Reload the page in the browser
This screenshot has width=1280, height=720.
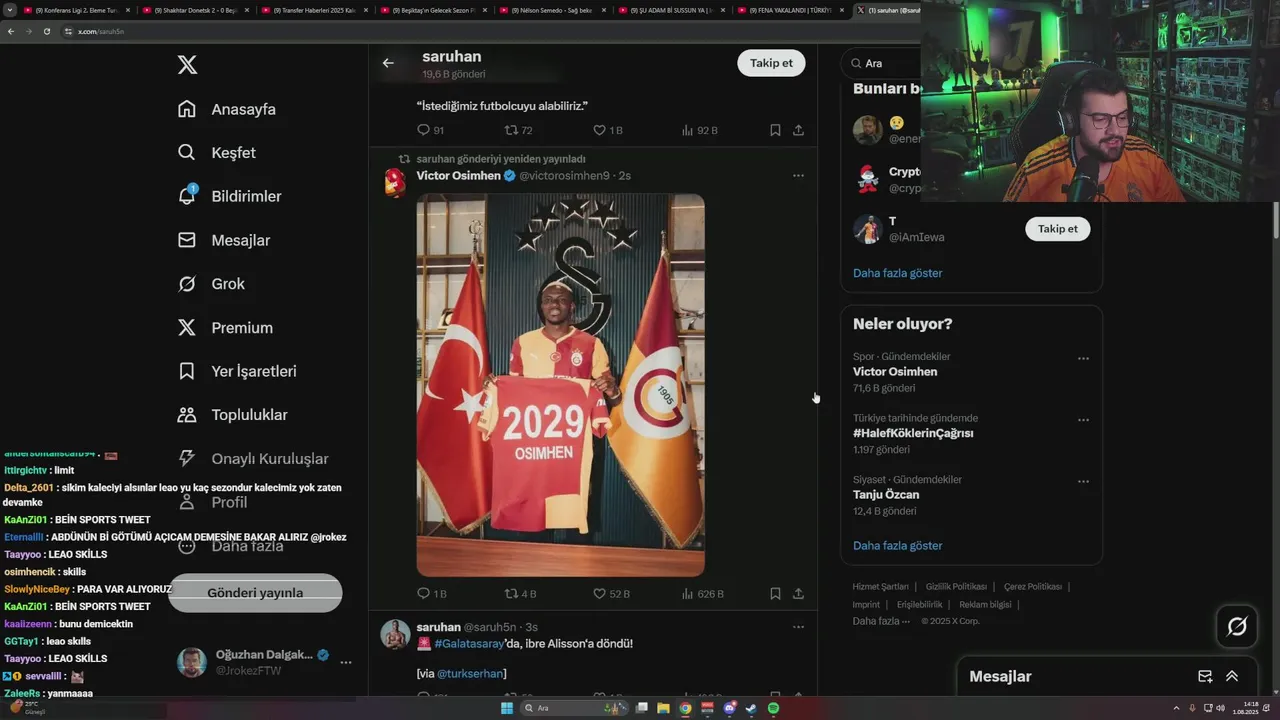point(46,32)
